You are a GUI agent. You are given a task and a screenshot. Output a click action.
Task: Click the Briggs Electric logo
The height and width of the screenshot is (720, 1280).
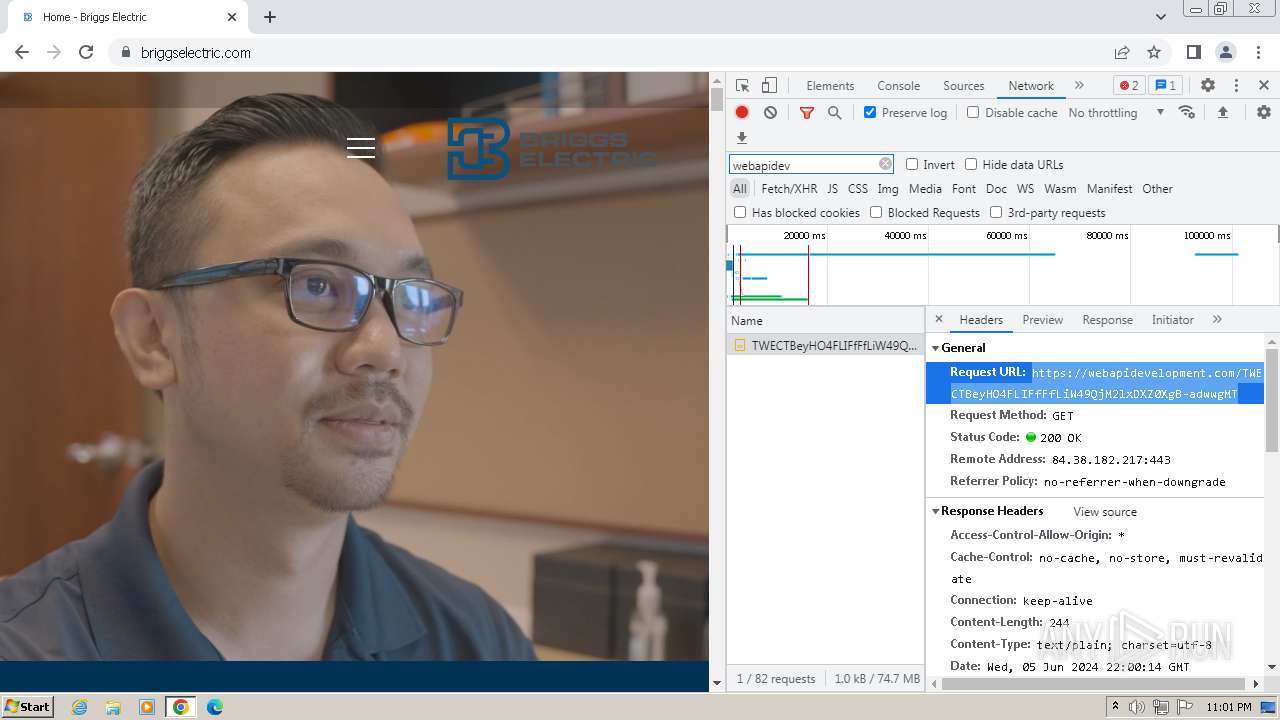click(552, 148)
